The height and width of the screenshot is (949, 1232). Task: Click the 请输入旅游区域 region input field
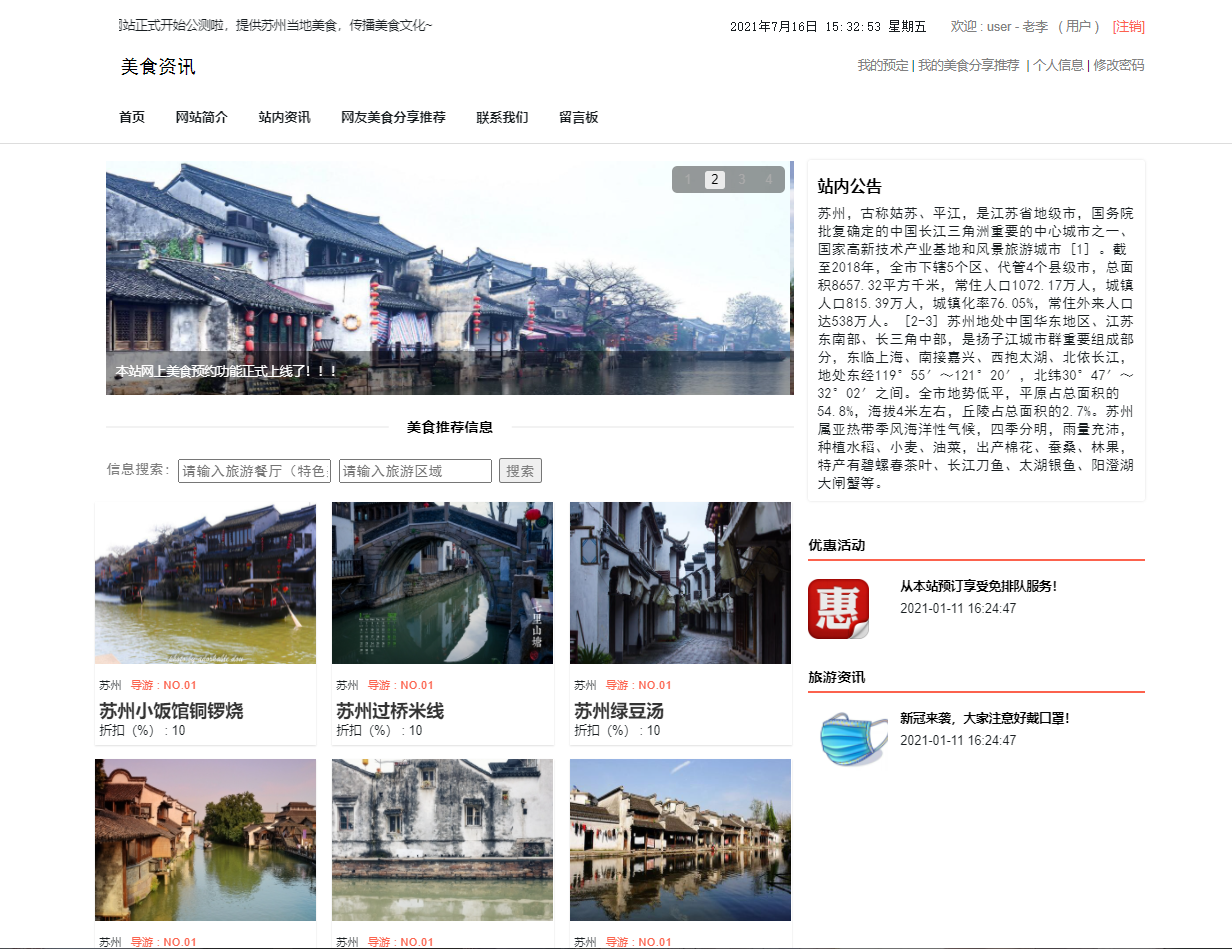[x=414, y=470]
